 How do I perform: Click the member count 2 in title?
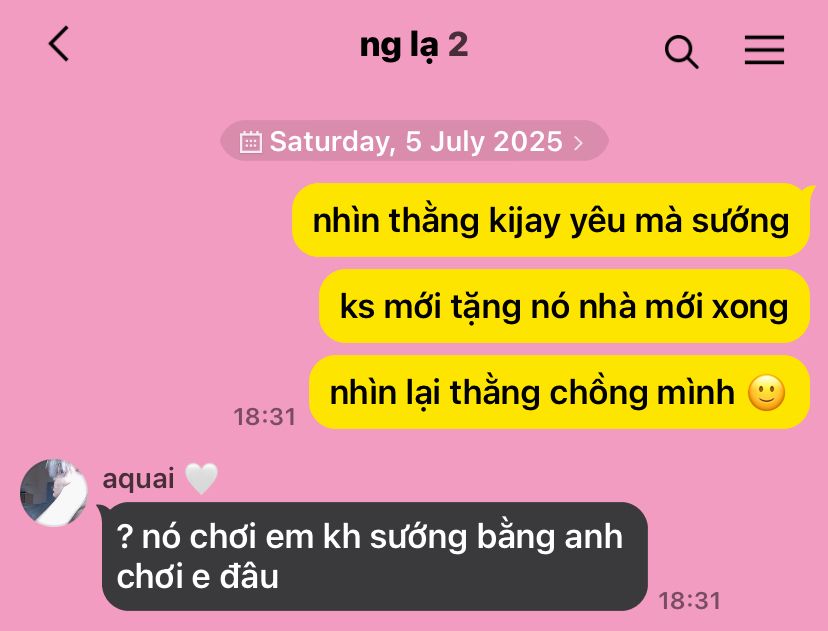(x=458, y=44)
